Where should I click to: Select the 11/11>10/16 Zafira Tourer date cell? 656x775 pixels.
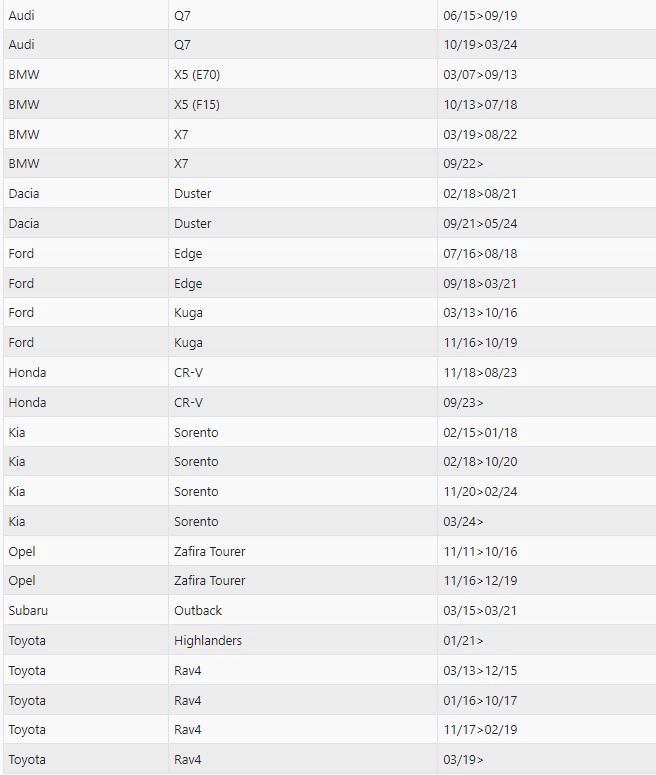click(480, 552)
